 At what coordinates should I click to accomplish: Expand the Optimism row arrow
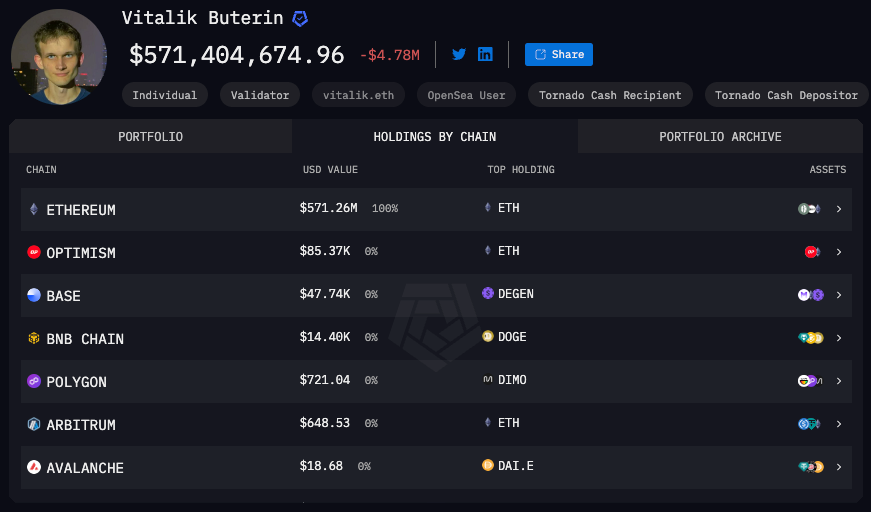click(x=839, y=252)
